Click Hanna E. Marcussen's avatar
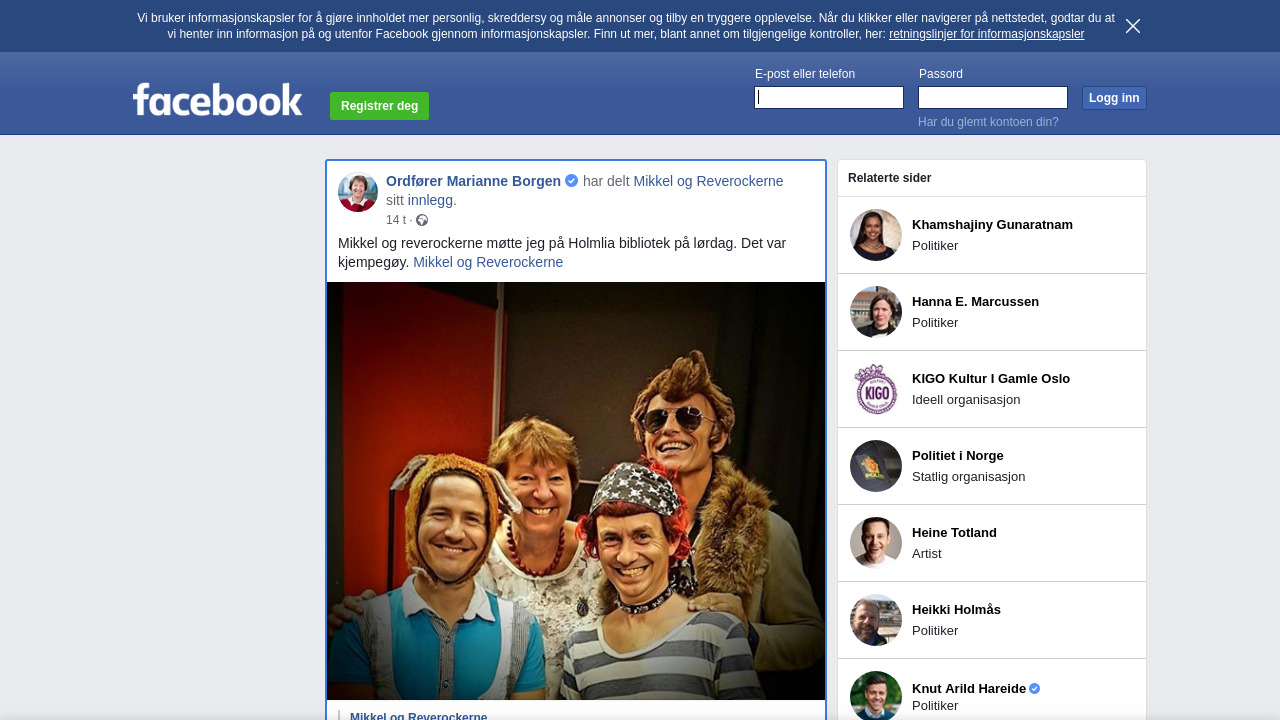Viewport: 1280px width, 720px height. point(876,312)
